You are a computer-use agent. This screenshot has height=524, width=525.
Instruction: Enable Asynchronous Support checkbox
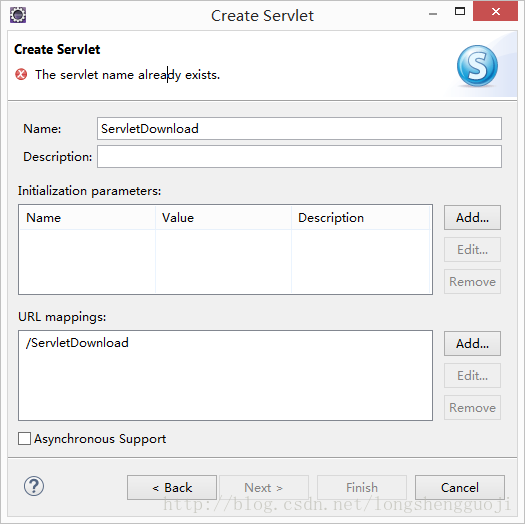24,439
